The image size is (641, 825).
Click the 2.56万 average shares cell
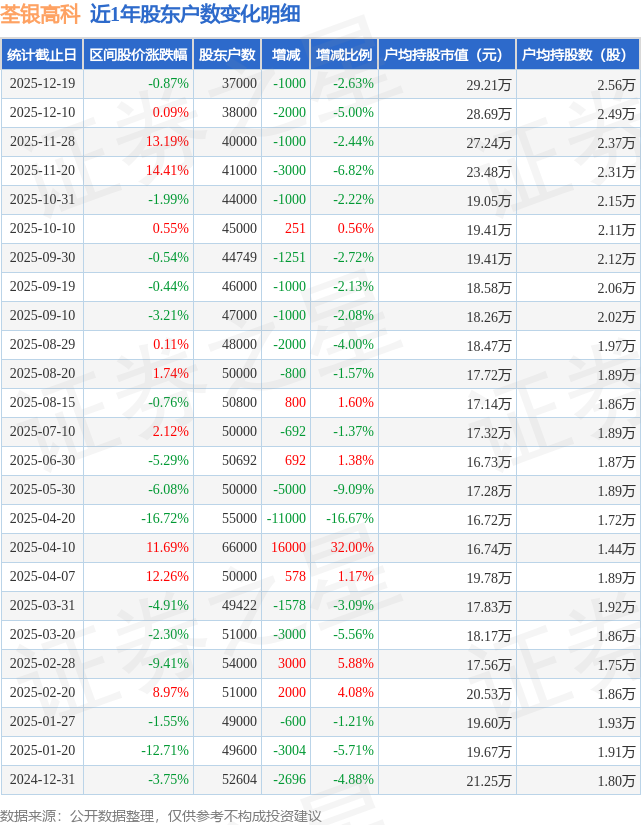pos(615,85)
